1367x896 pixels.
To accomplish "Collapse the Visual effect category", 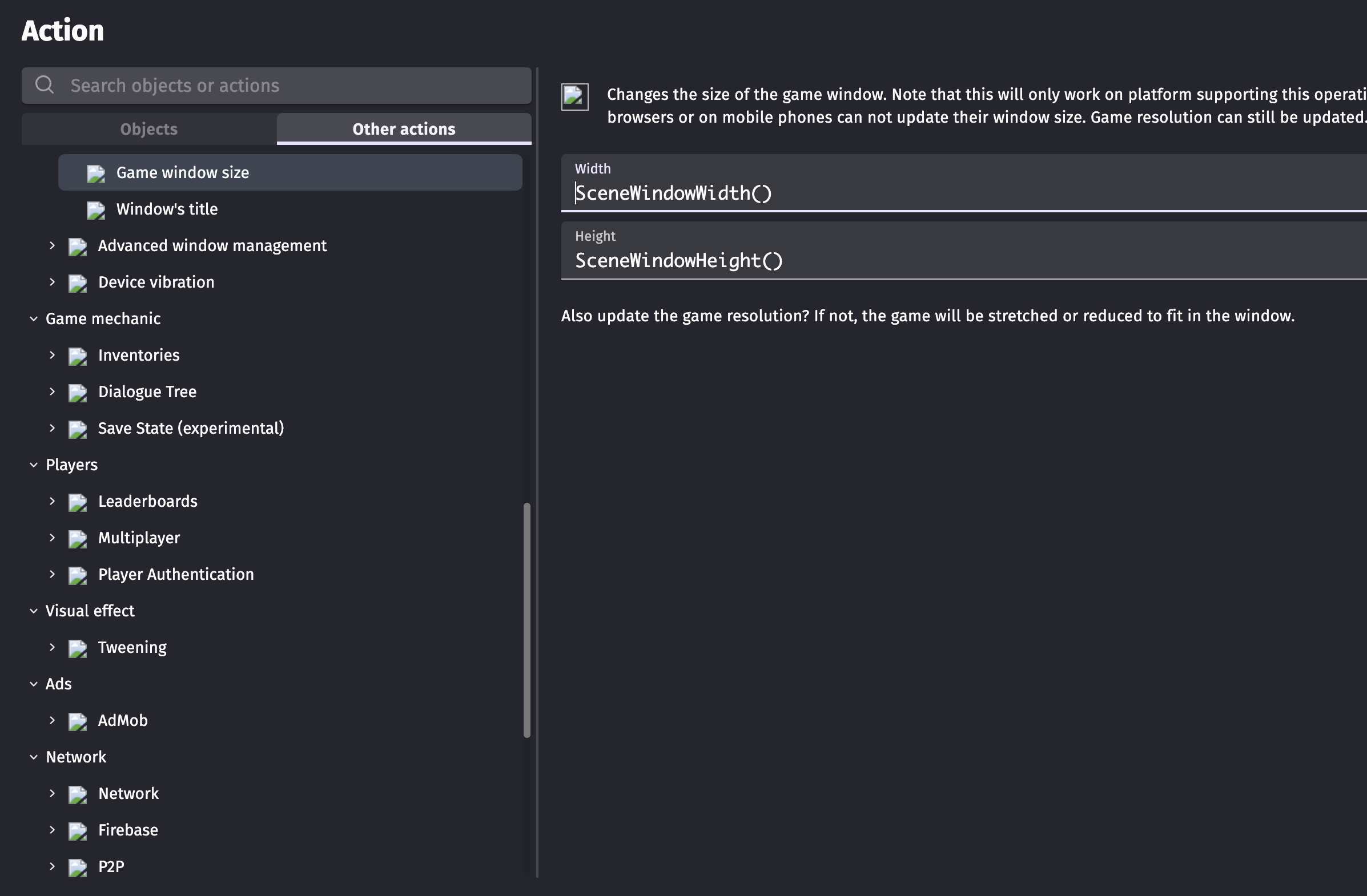I will [x=34, y=611].
